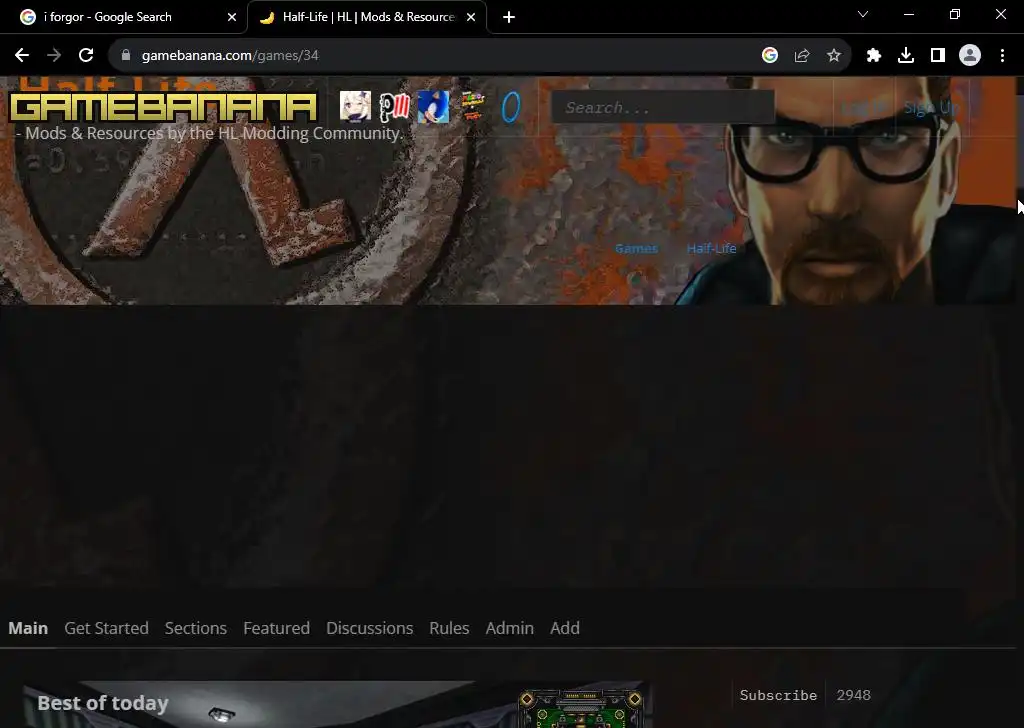Expand the tab search chevron

tap(863, 14)
